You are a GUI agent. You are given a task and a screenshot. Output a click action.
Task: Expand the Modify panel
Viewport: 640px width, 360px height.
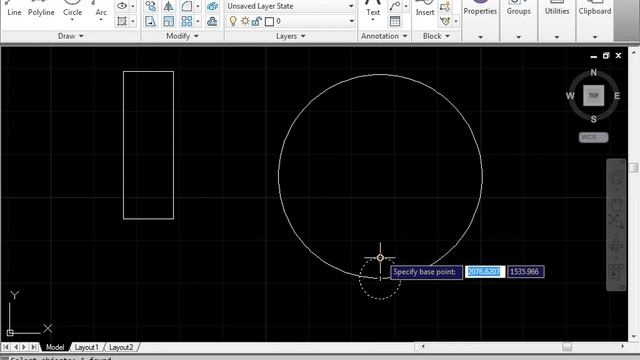[x=182, y=36]
